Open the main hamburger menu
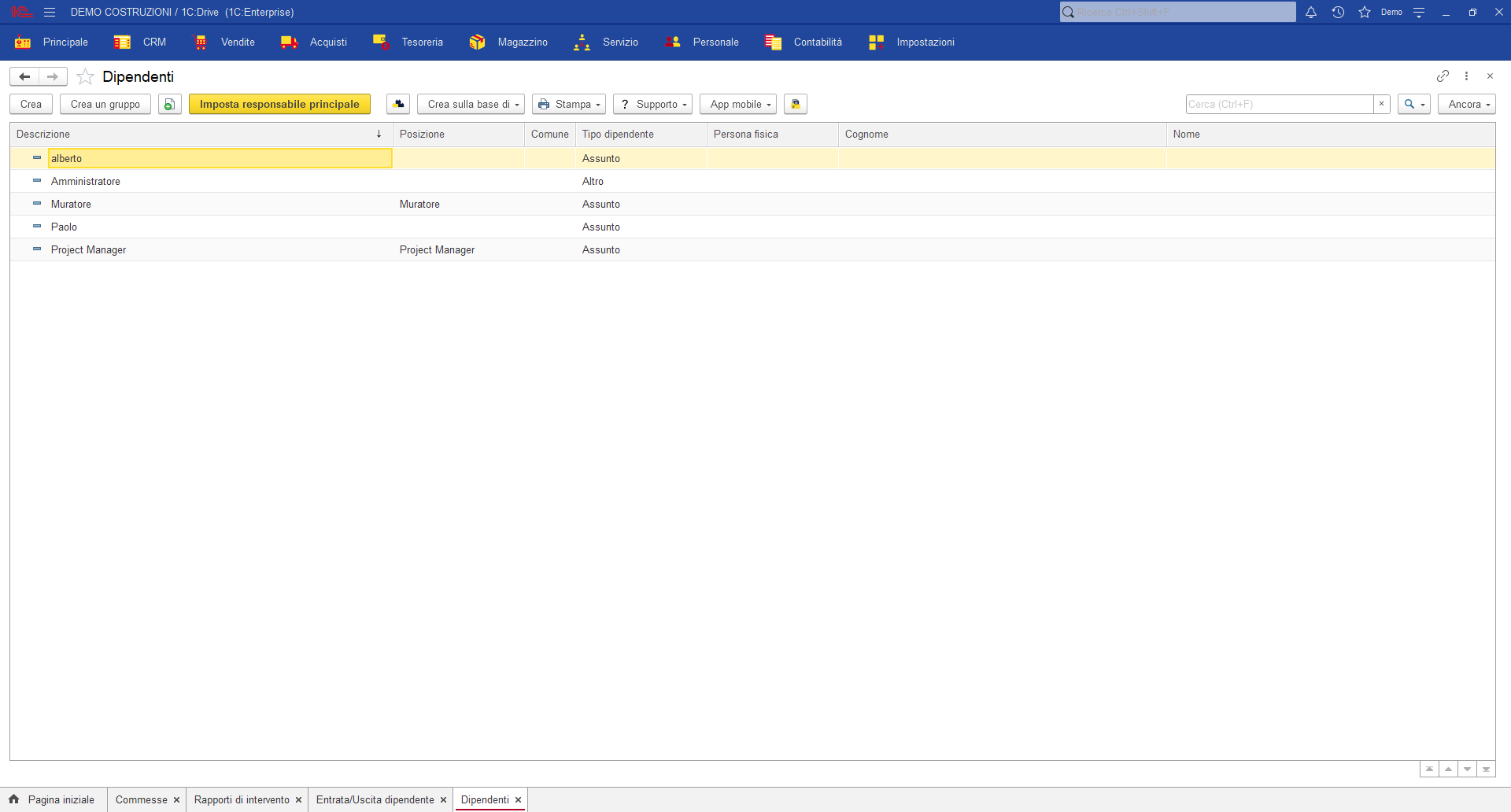This screenshot has width=1511, height=812. point(50,12)
